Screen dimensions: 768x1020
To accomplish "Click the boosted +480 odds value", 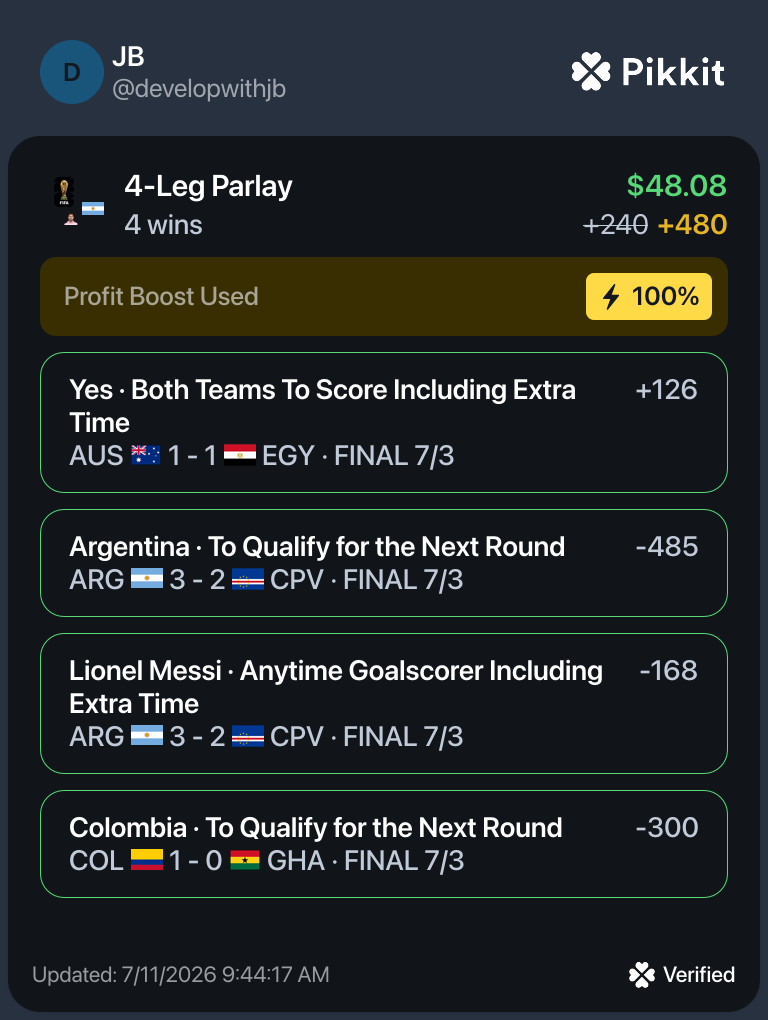I will [692, 225].
